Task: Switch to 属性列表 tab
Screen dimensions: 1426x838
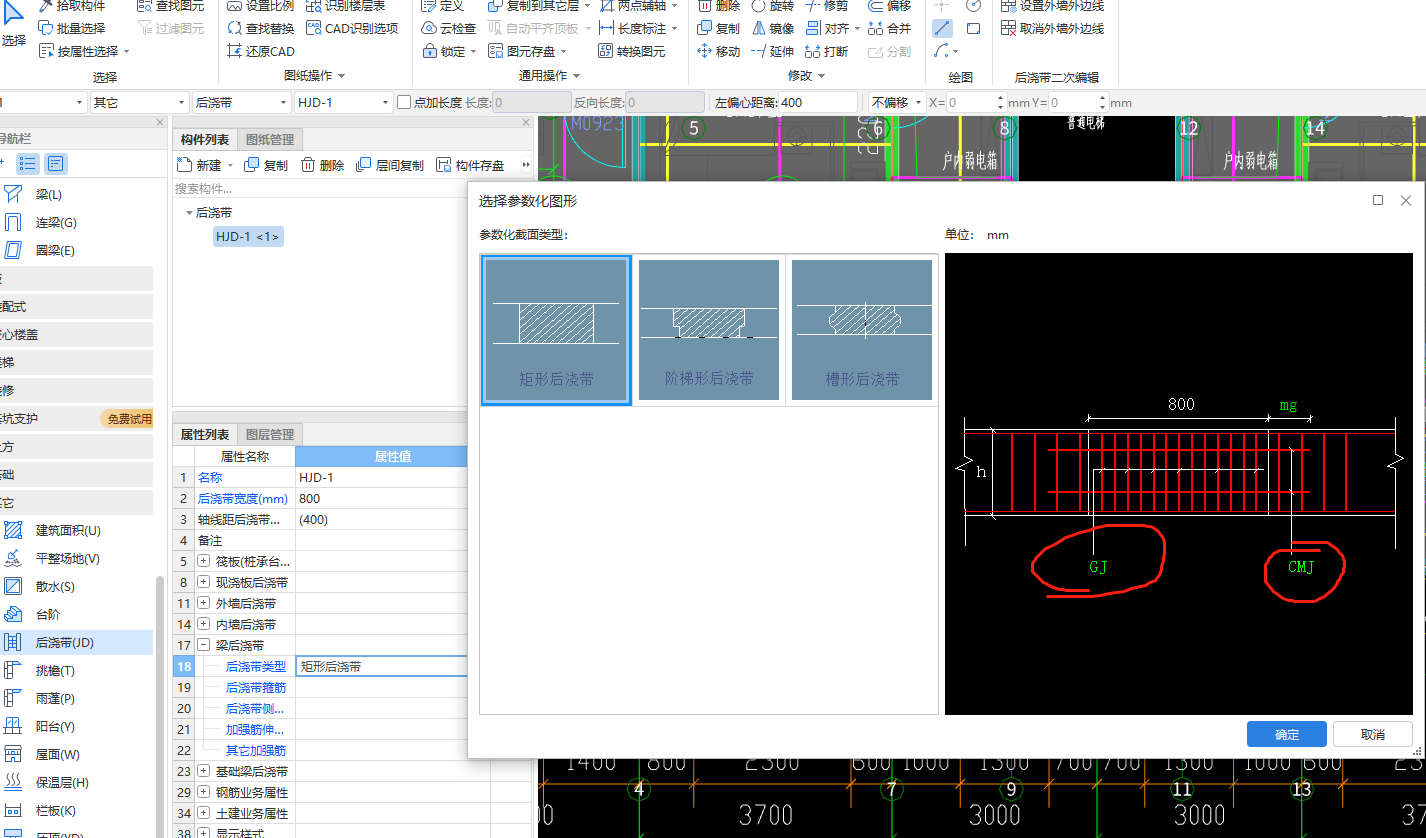Action: click(205, 435)
